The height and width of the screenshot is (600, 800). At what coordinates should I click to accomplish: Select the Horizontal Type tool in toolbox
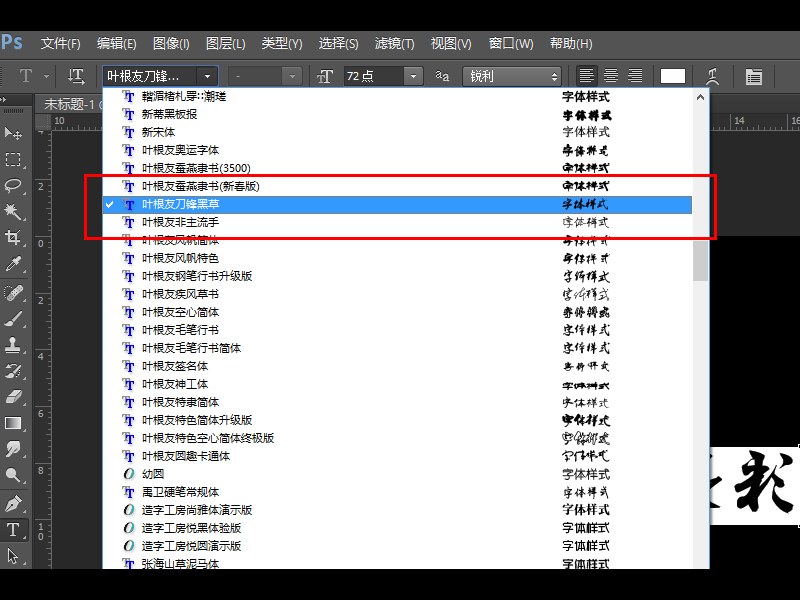tap(13, 530)
